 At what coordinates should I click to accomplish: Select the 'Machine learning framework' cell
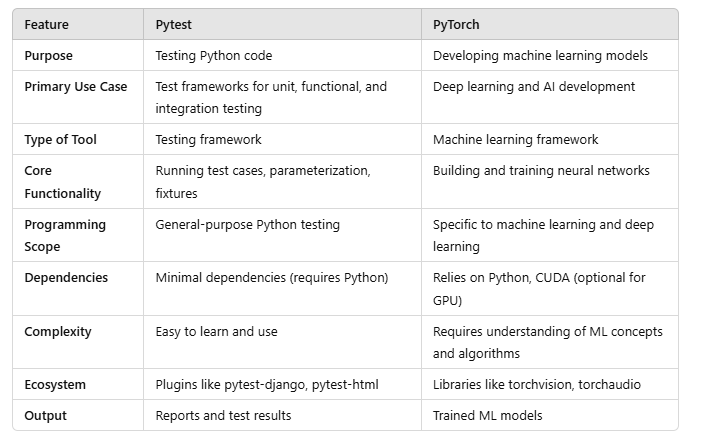click(517, 140)
